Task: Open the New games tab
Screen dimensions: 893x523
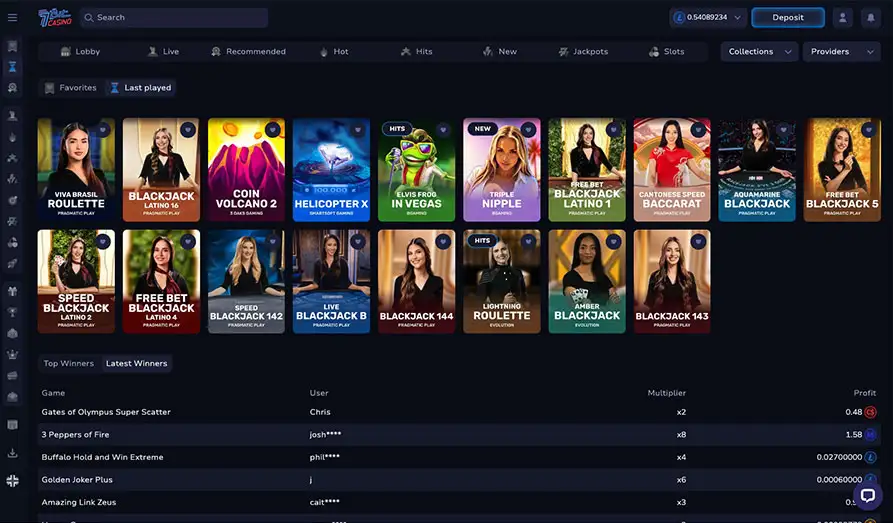Action: pos(499,52)
